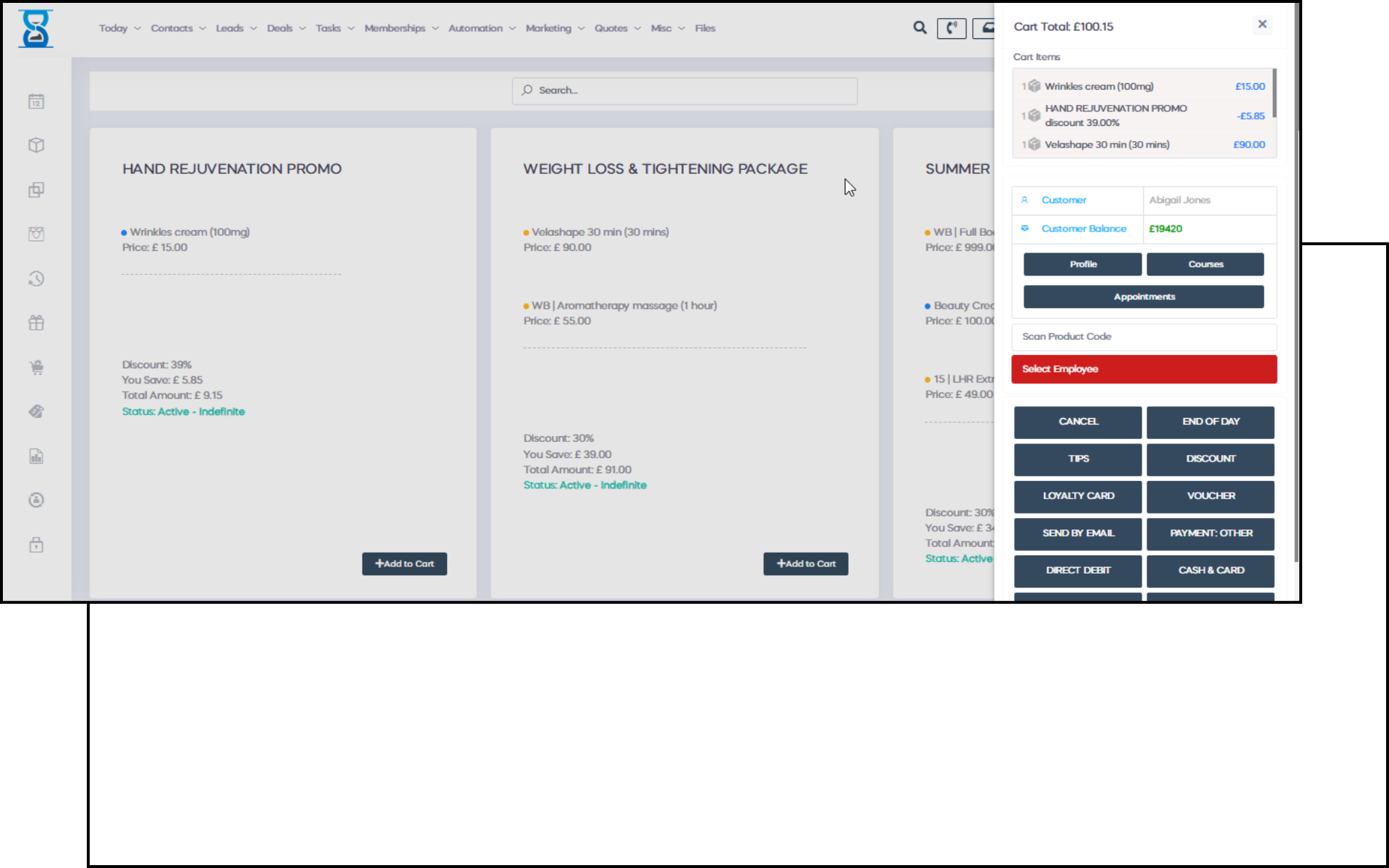Add Hand Rejuvenation Promo to the cart
Screen dimensions: 1389x868
coord(404,563)
